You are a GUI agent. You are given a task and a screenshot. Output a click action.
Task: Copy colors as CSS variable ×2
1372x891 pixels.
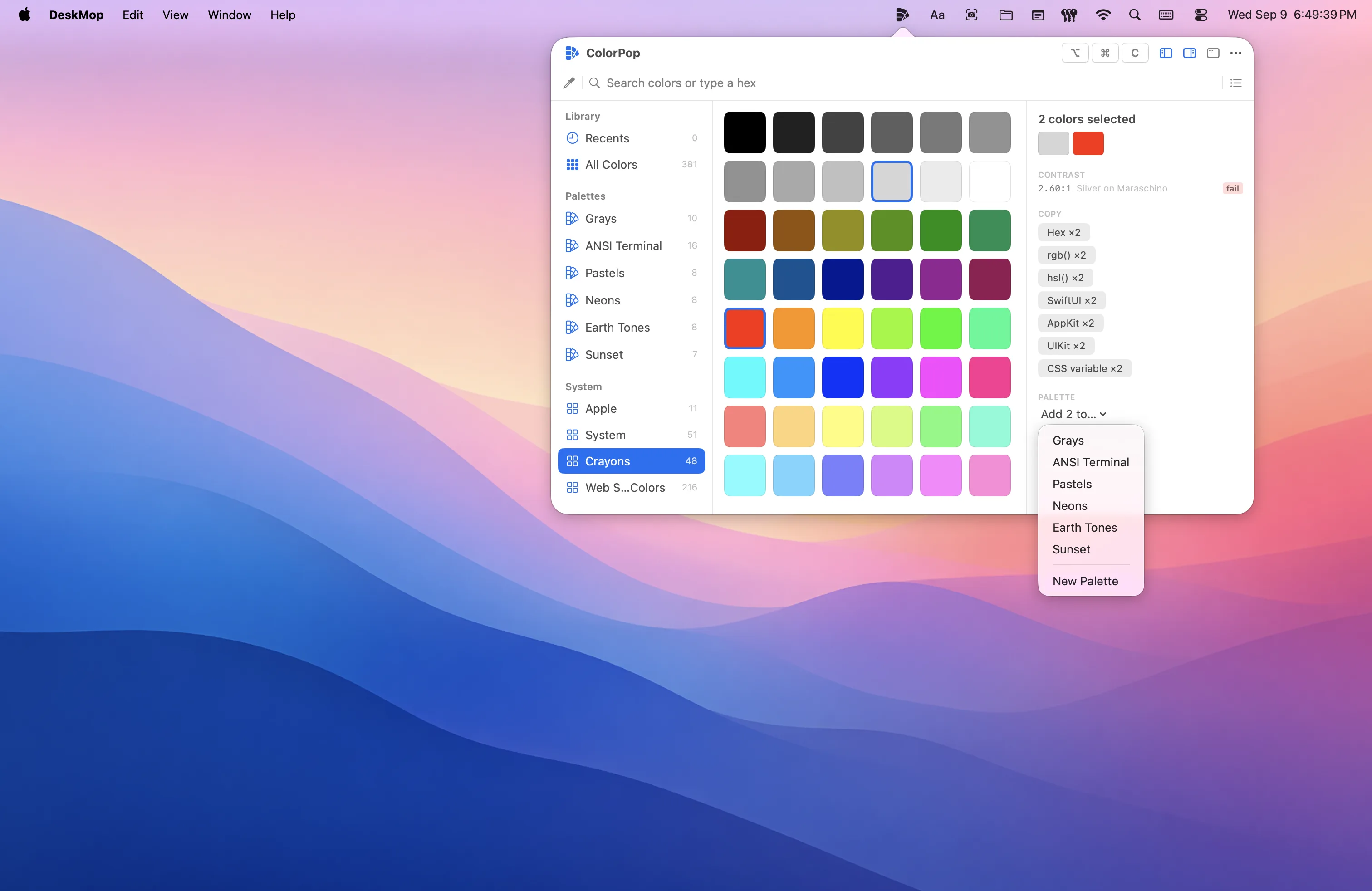1084,368
